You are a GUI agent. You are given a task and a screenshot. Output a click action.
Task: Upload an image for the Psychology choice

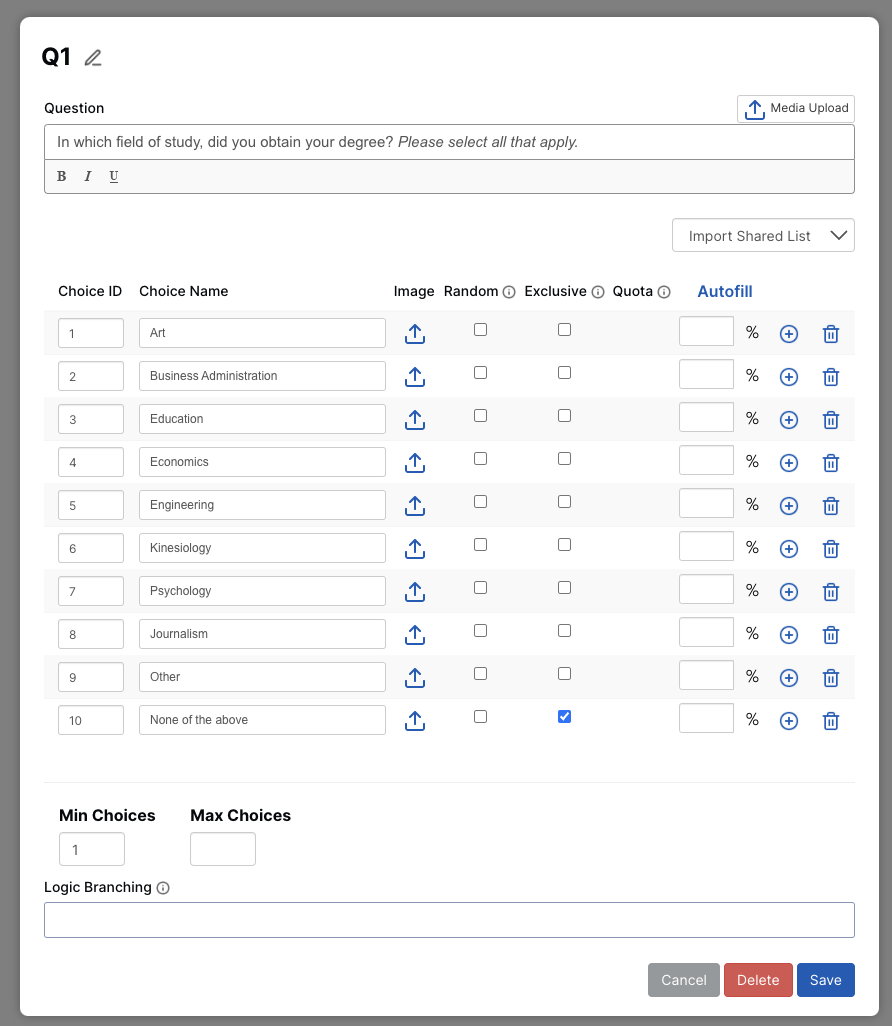(x=415, y=592)
